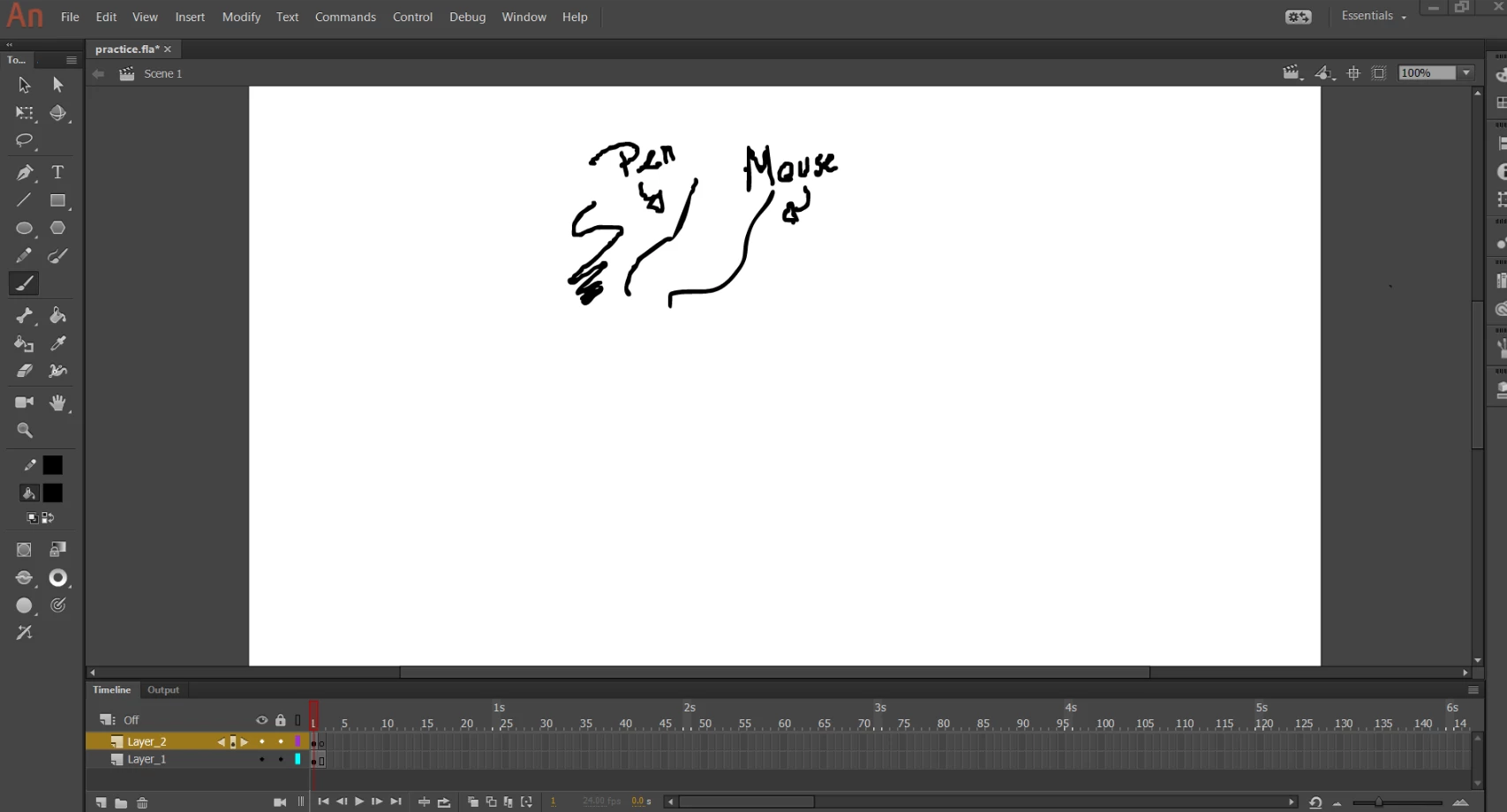Select the Selection arrow tool

point(24,85)
